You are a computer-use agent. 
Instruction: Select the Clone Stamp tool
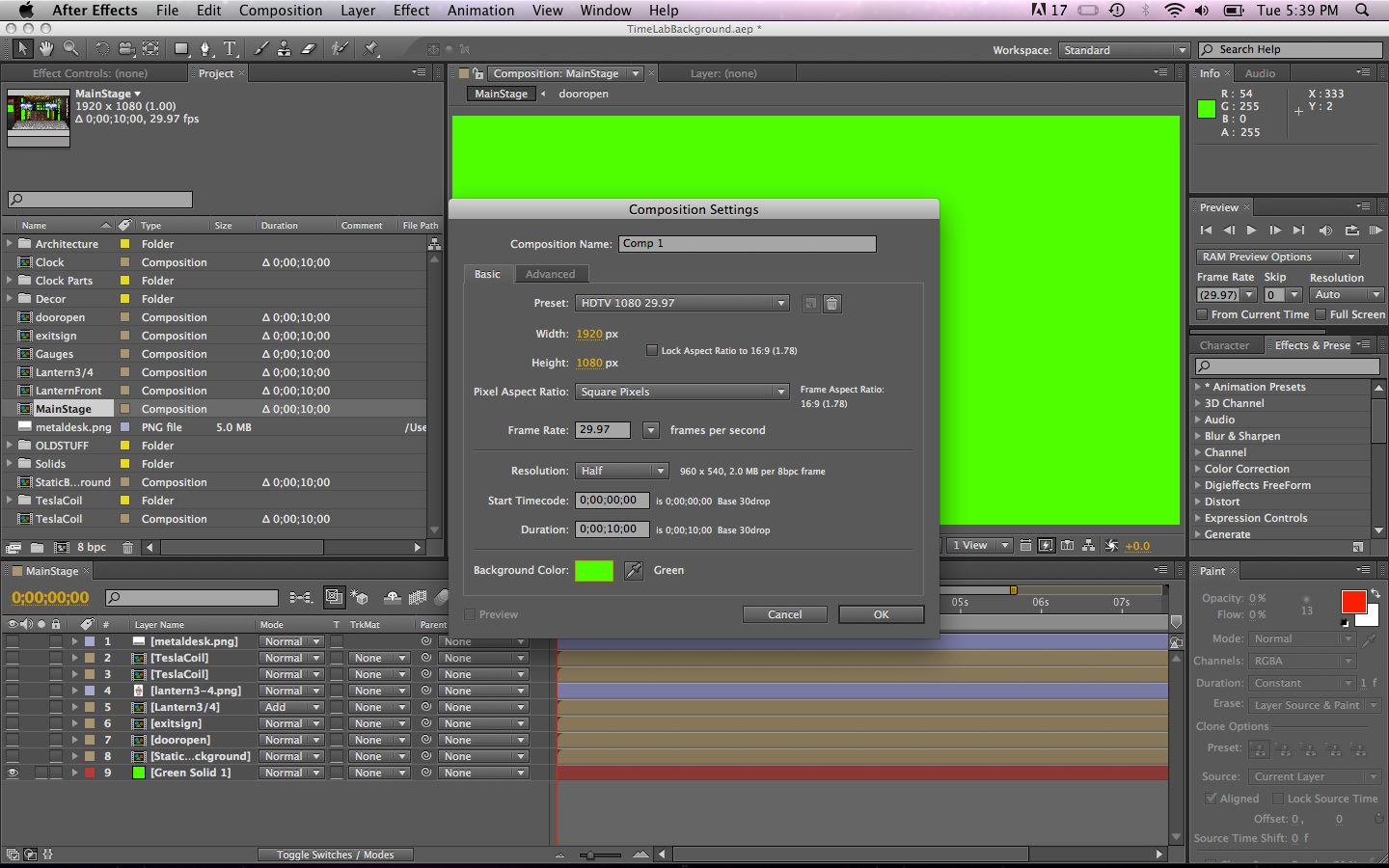tap(285, 48)
